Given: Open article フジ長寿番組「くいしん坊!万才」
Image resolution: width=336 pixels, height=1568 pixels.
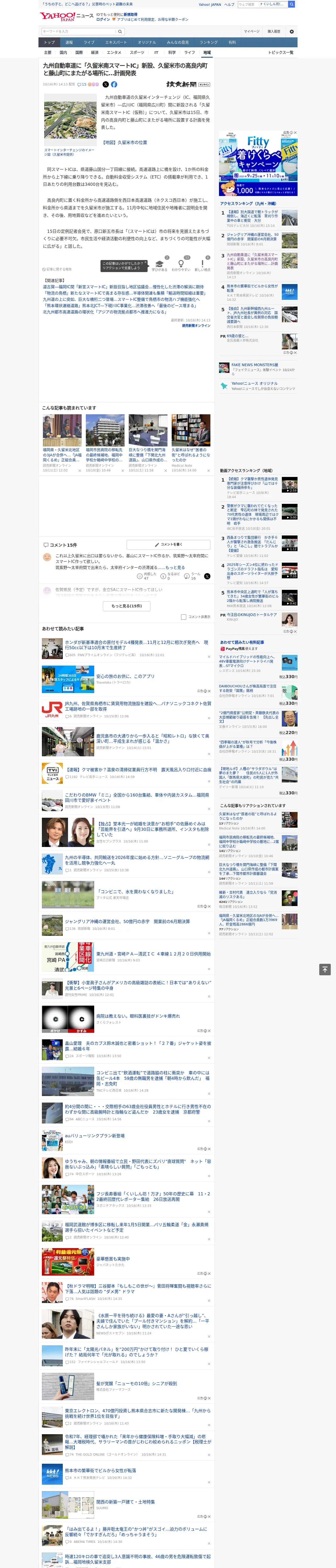Looking at the screenshot, I should (x=153, y=1197).
